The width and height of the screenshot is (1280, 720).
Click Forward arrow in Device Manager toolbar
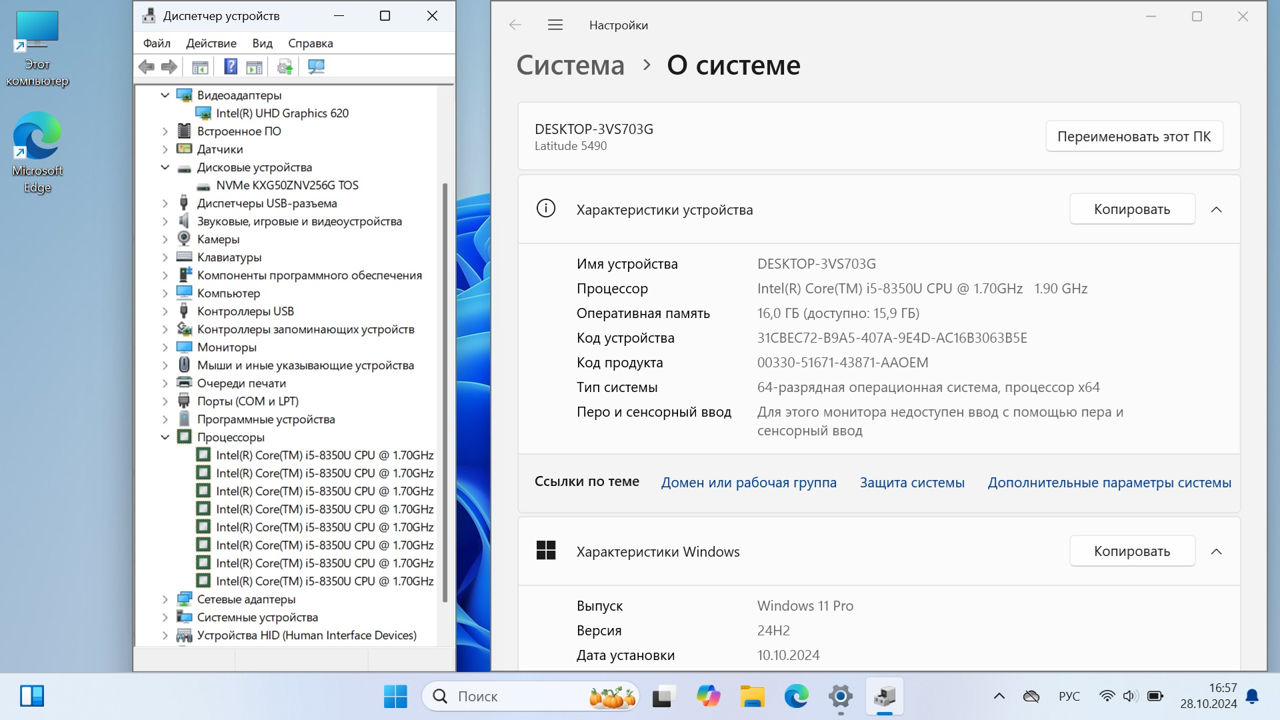tap(169, 67)
